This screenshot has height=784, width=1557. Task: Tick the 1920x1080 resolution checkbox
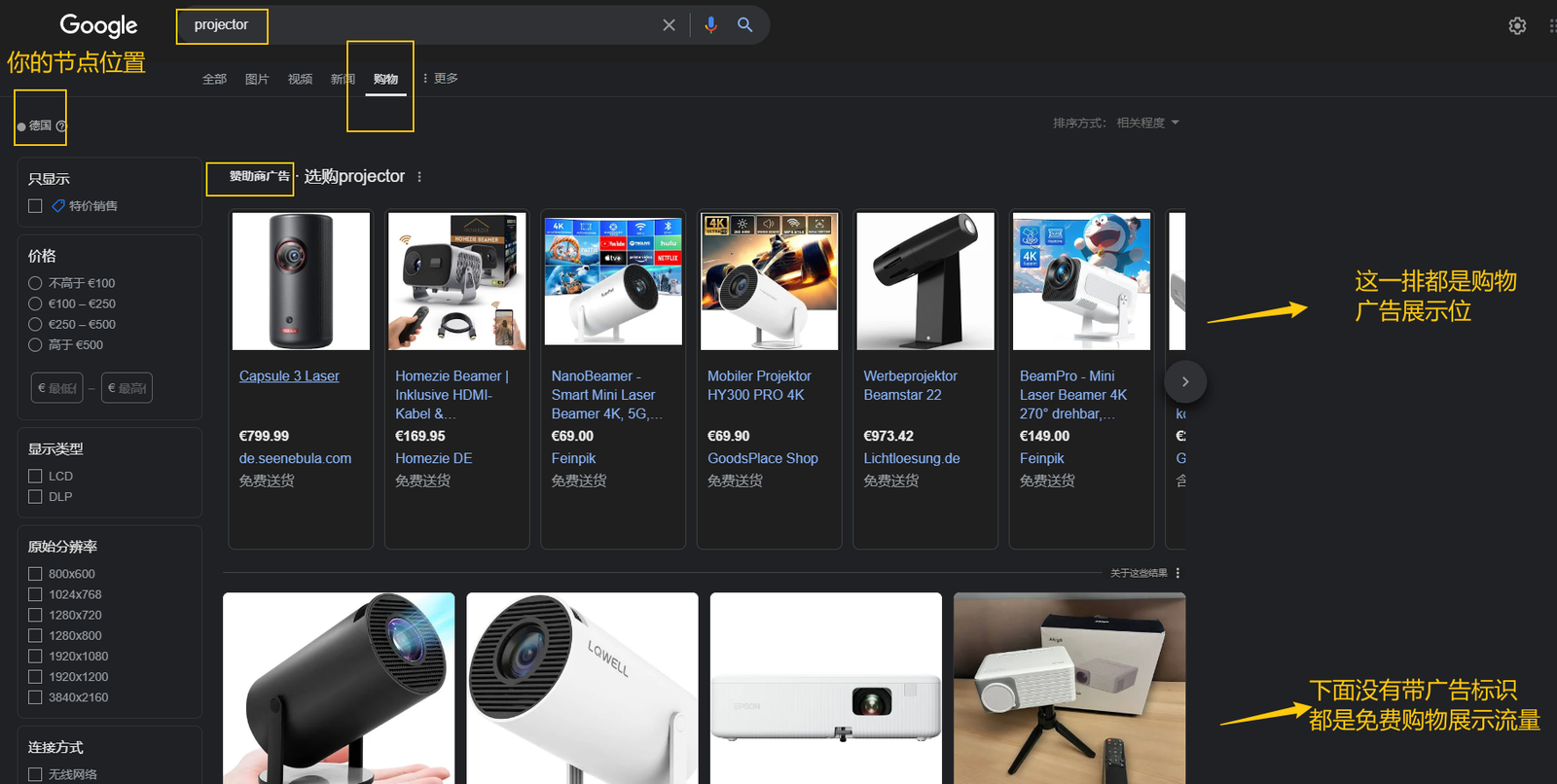click(x=35, y=656)
